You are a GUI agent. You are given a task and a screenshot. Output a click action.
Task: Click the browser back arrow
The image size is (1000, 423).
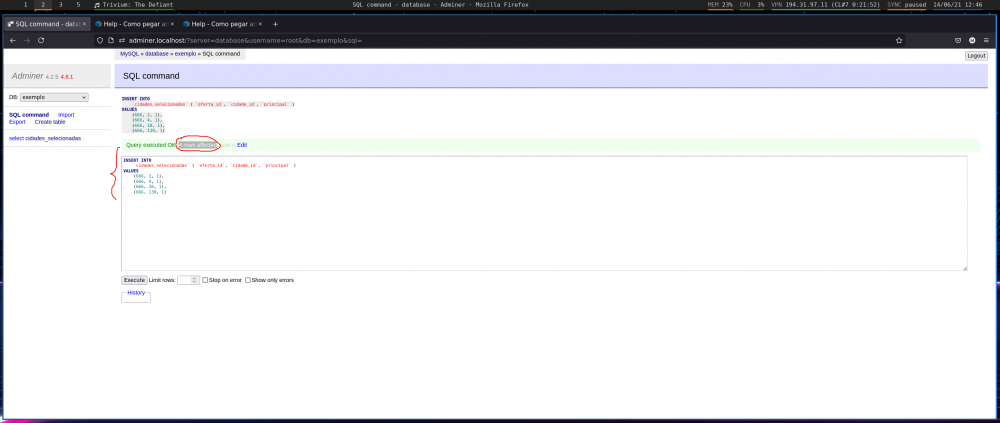click(10, 40)
